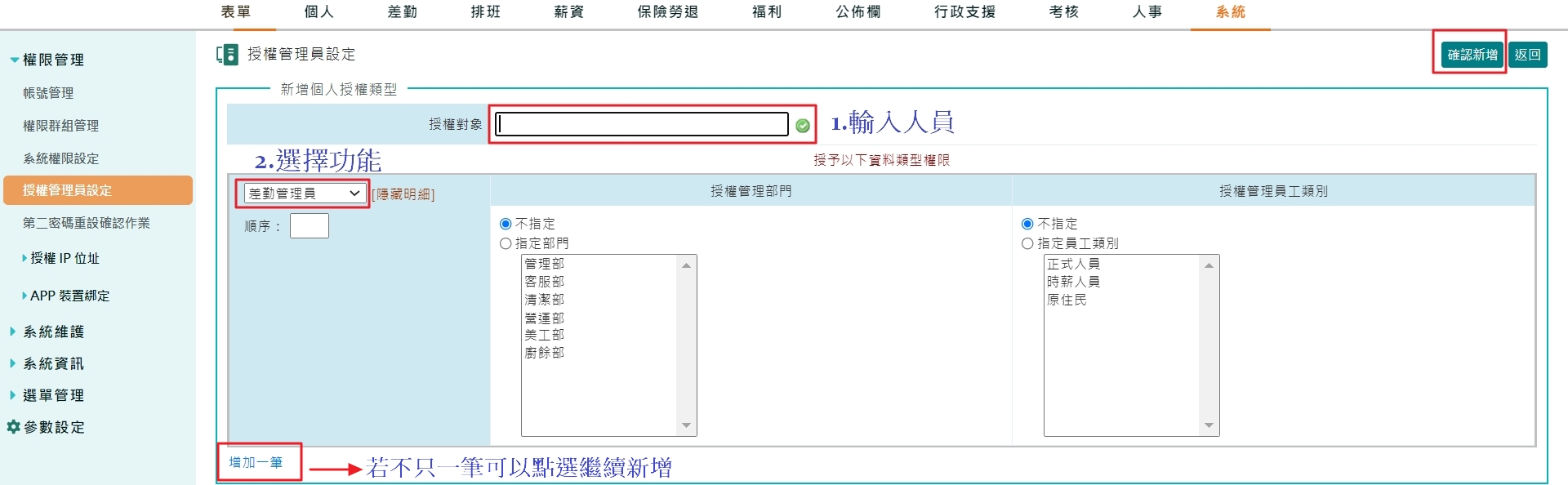
Task: Select 時薪人員 in employee type list
Action: [x=1073, y=282]
